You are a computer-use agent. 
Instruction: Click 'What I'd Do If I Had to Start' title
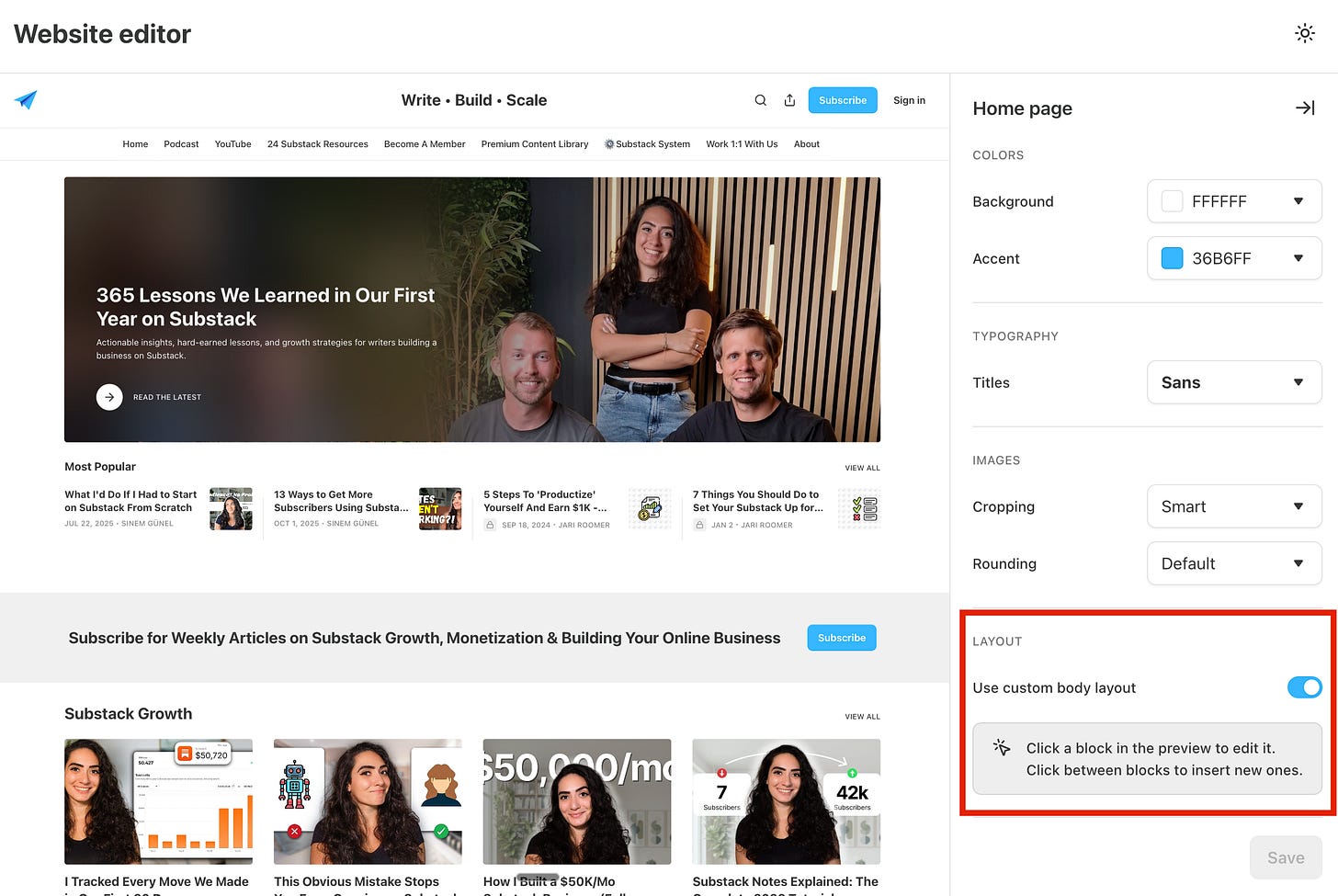point(130,501)
